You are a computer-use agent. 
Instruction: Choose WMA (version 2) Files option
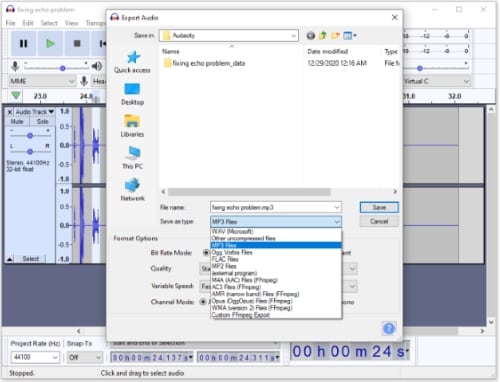point(276,308)
